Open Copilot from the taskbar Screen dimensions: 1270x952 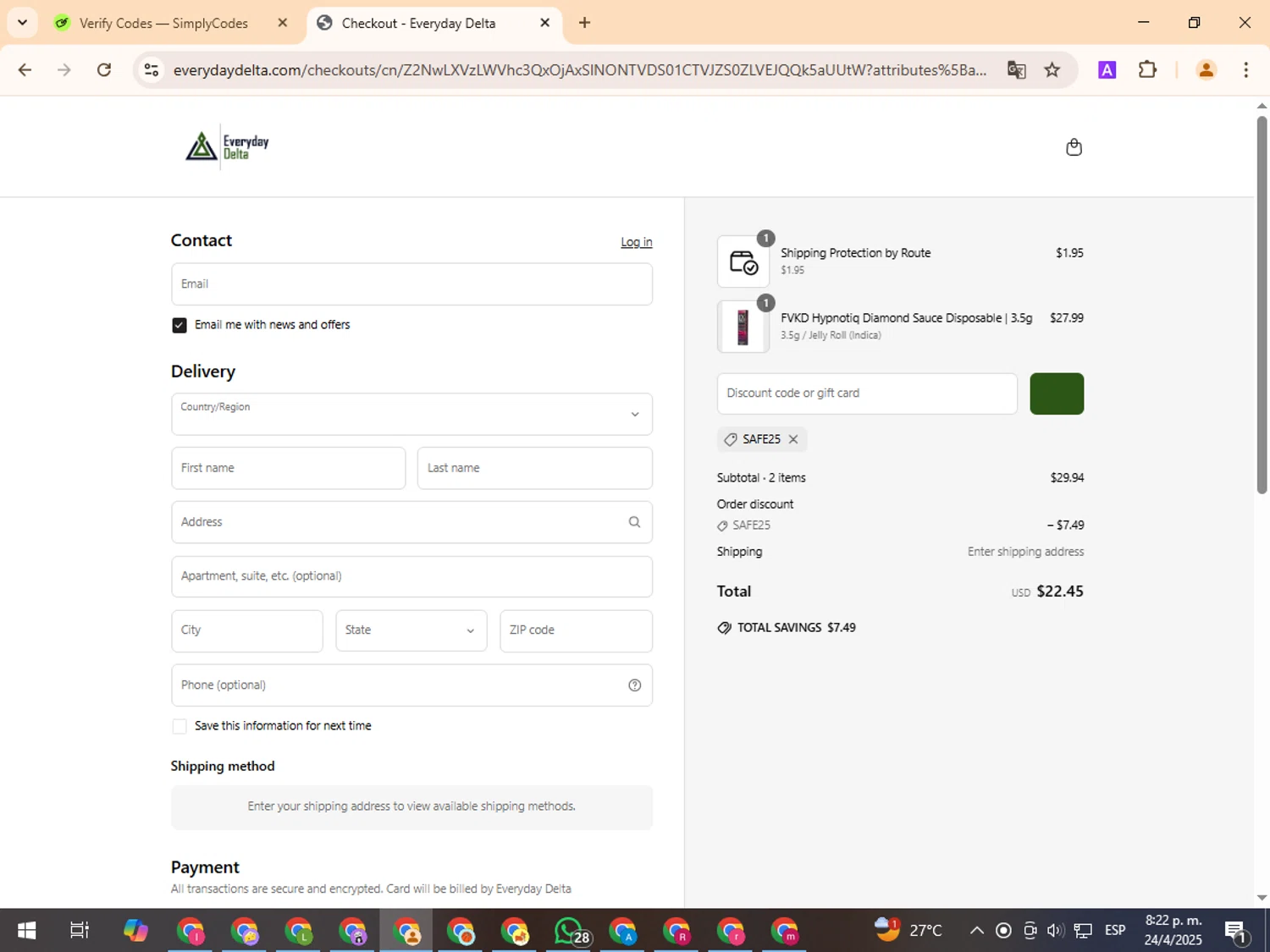(135, 931)
